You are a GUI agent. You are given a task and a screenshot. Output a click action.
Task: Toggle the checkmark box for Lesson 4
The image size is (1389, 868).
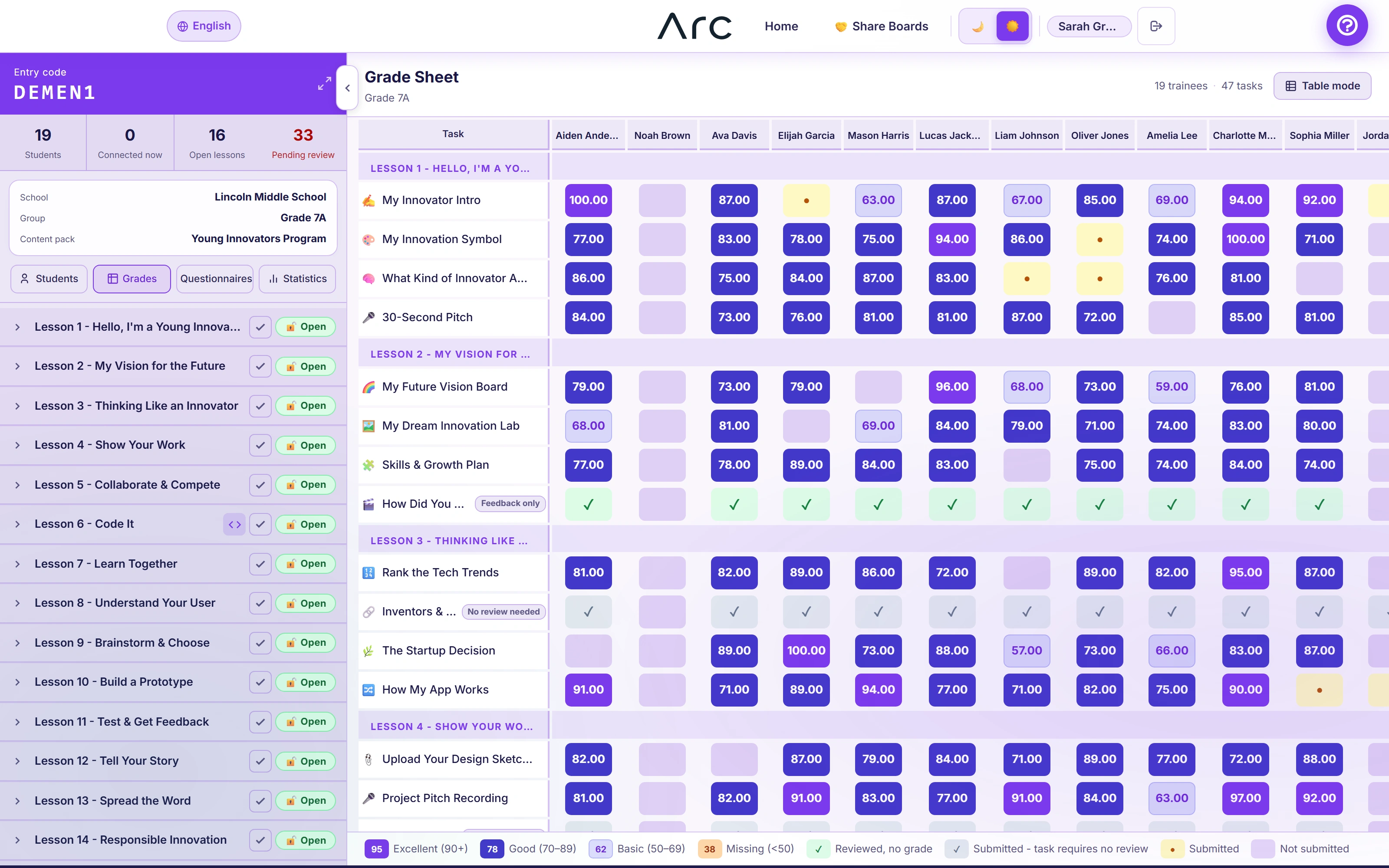point(260,445)
